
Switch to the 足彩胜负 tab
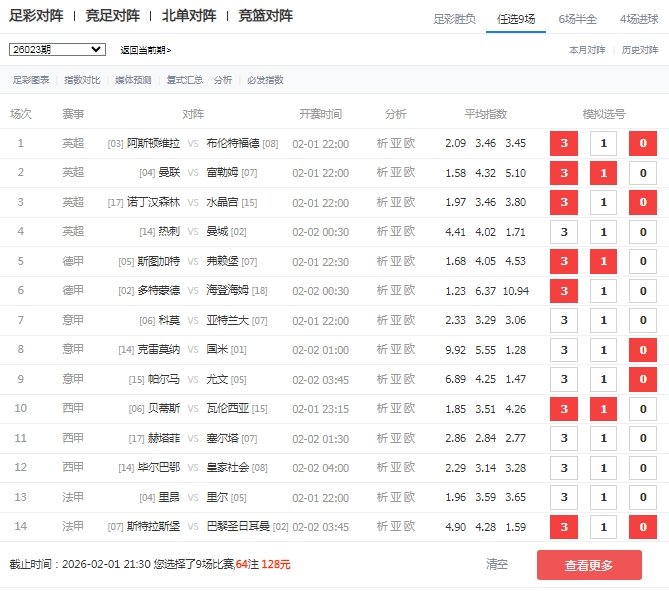point(454,19)
